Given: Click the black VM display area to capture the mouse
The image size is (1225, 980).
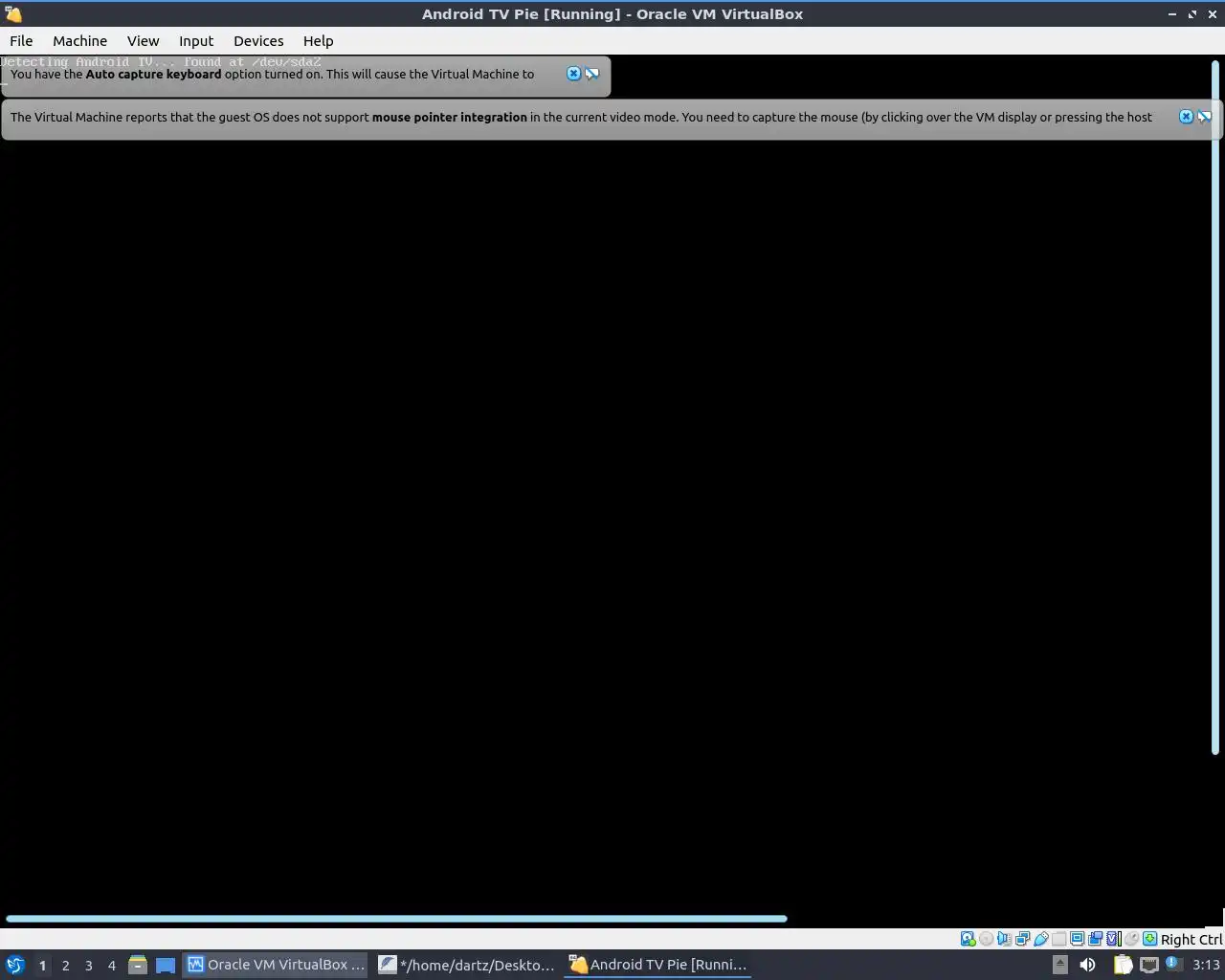Looking at the screenshot, I should click(607, 526).
